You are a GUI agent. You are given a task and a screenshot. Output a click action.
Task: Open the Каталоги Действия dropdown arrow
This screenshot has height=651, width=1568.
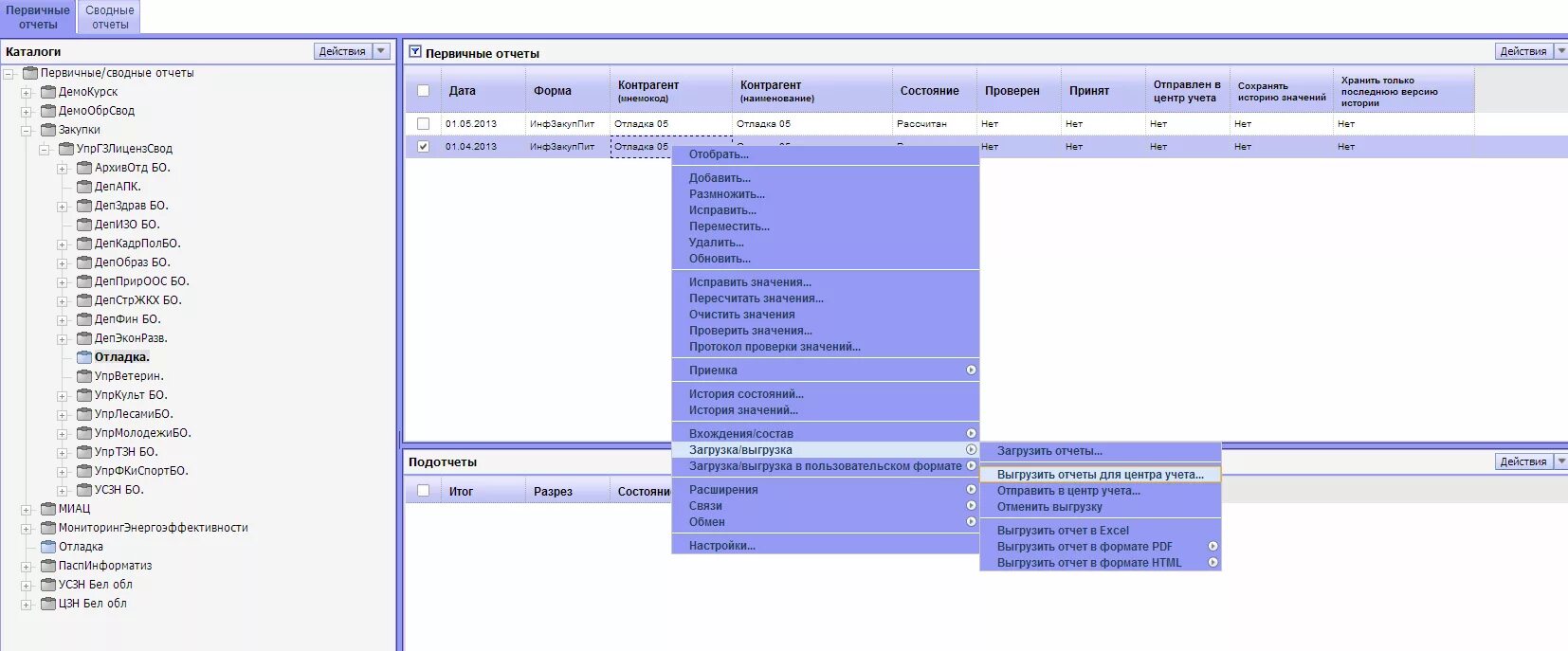(x=381, y=51)
